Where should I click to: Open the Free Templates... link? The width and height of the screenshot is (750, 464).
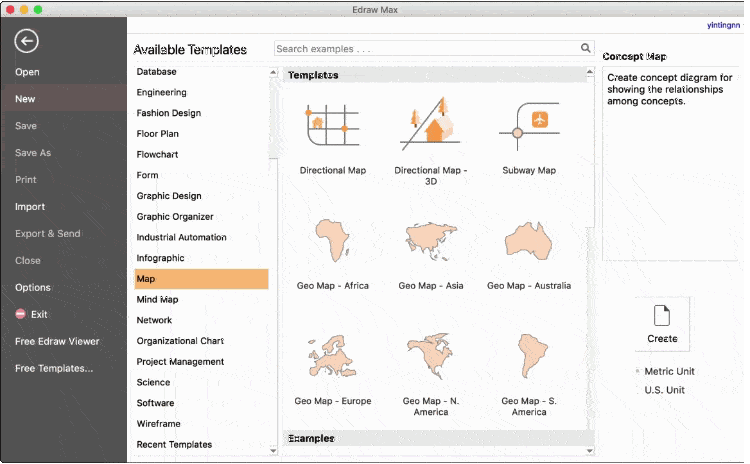coord(54,368)
